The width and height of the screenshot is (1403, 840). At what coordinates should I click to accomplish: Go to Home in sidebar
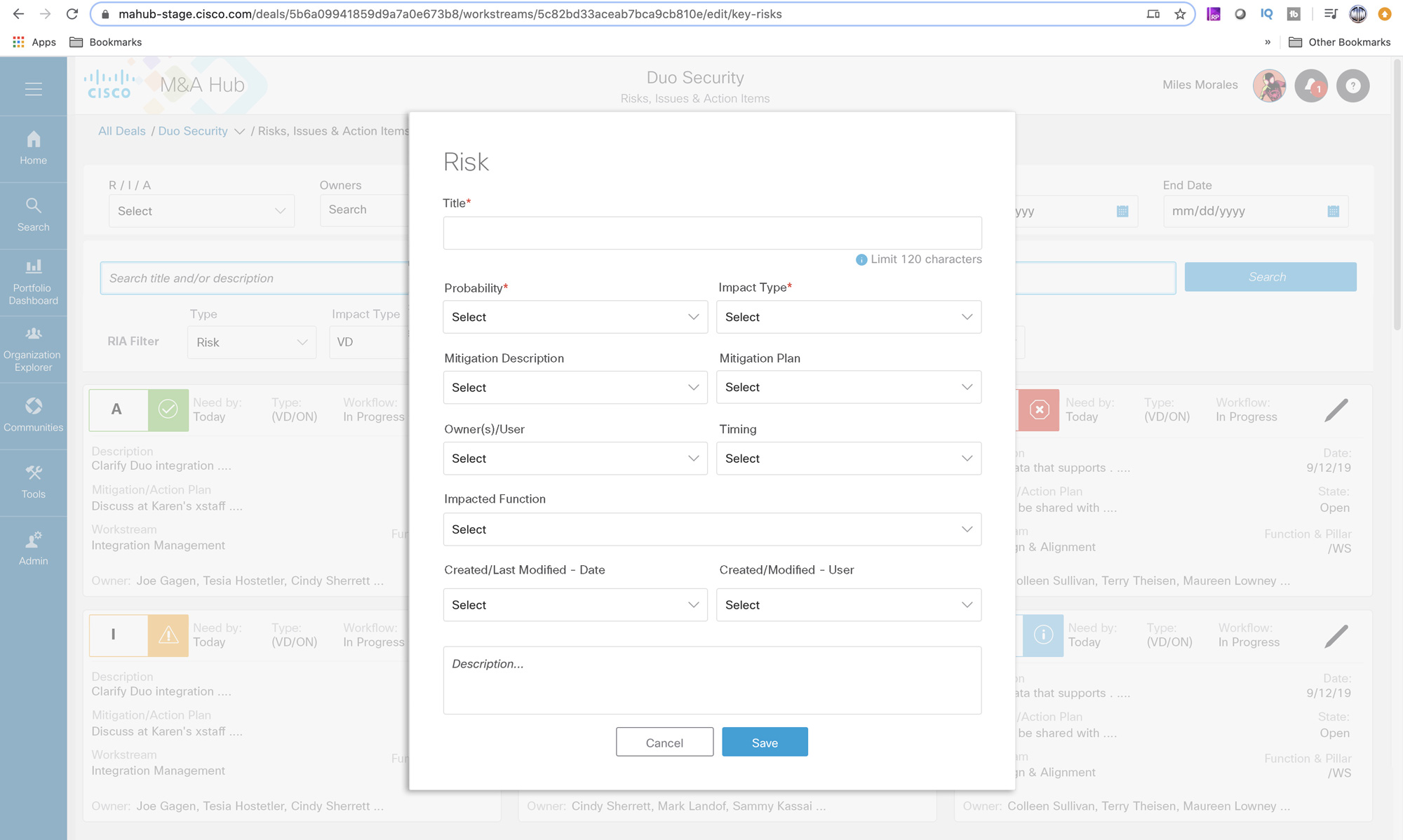pyautogui.click(x=33, y=149)
